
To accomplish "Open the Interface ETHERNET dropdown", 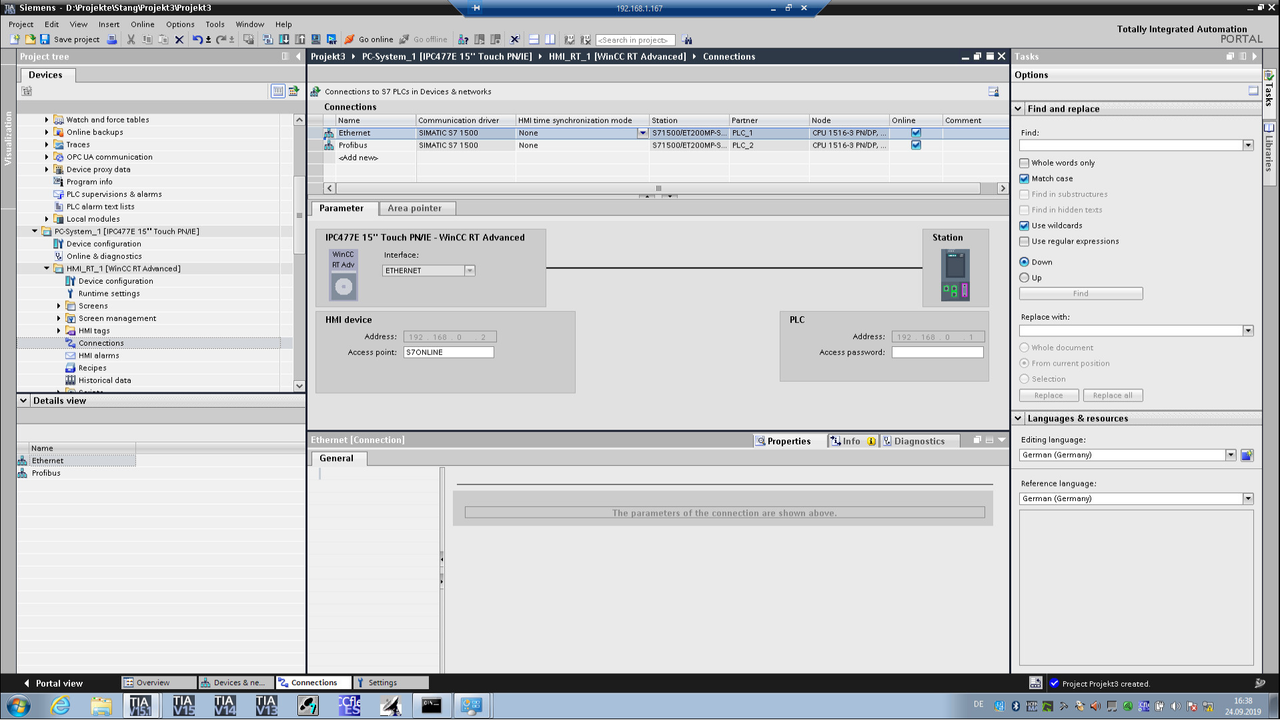I will point(470,271).
